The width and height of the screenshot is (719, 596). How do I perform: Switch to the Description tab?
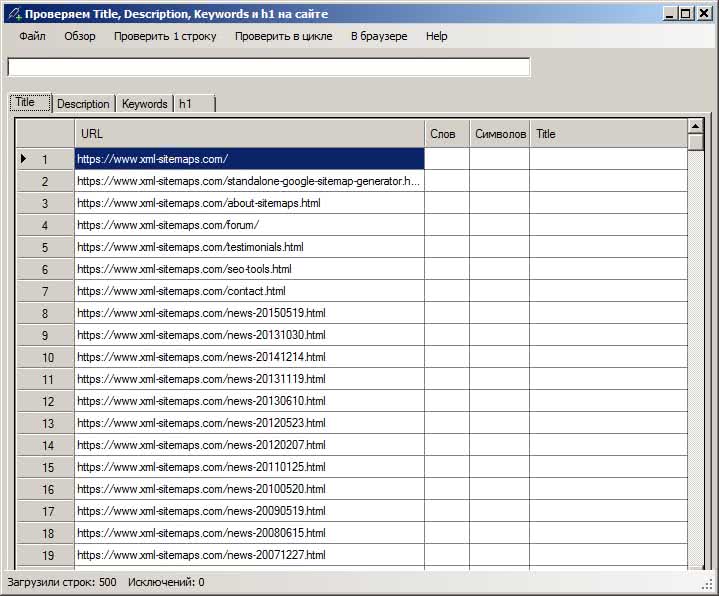click(x=83, y=104)
